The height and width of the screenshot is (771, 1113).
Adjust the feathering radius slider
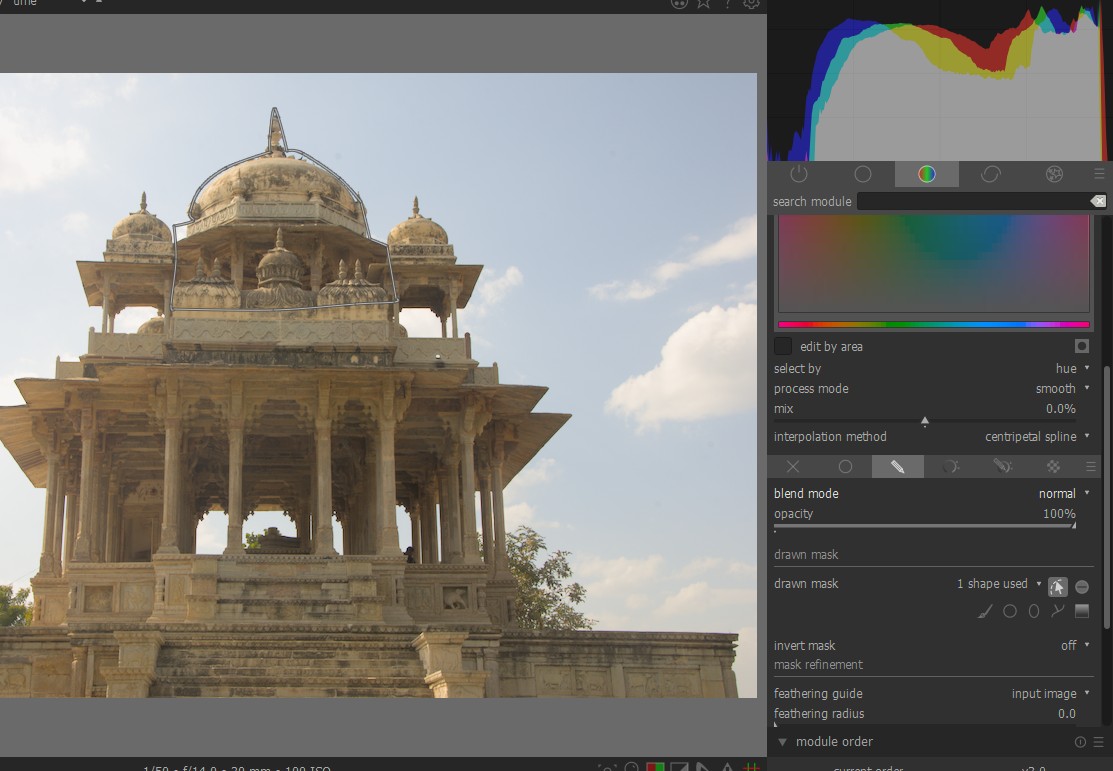coord(925,723)
